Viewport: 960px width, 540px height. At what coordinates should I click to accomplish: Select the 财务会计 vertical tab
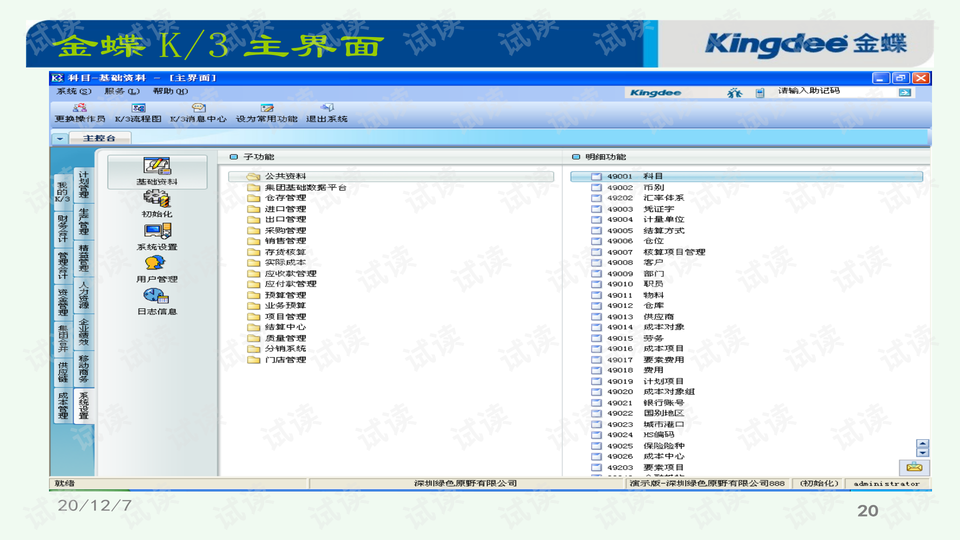click(x=62, y=227)
